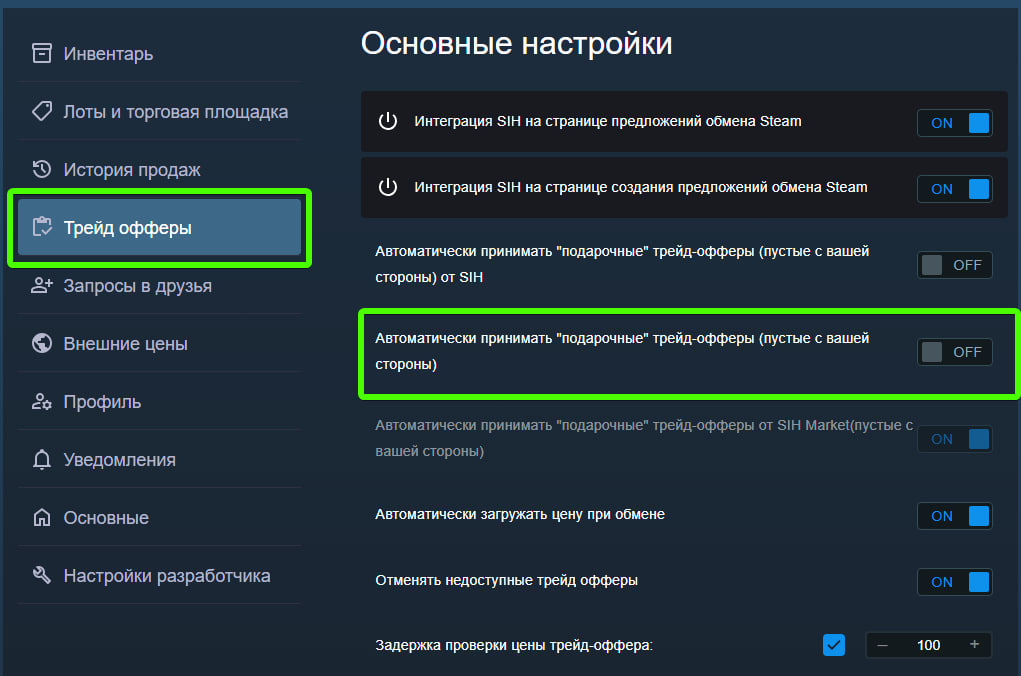Increase price check delay with plus button

(x=974, y=645)
